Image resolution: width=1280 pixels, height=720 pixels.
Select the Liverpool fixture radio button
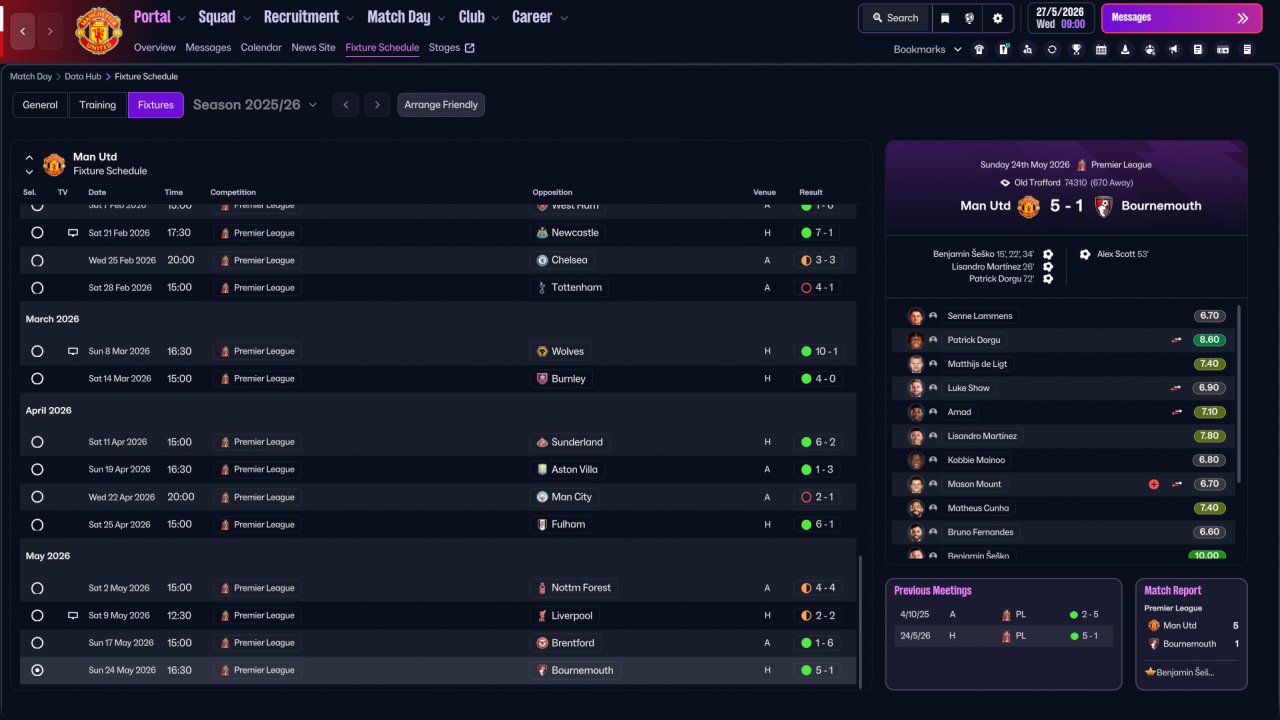37,616
